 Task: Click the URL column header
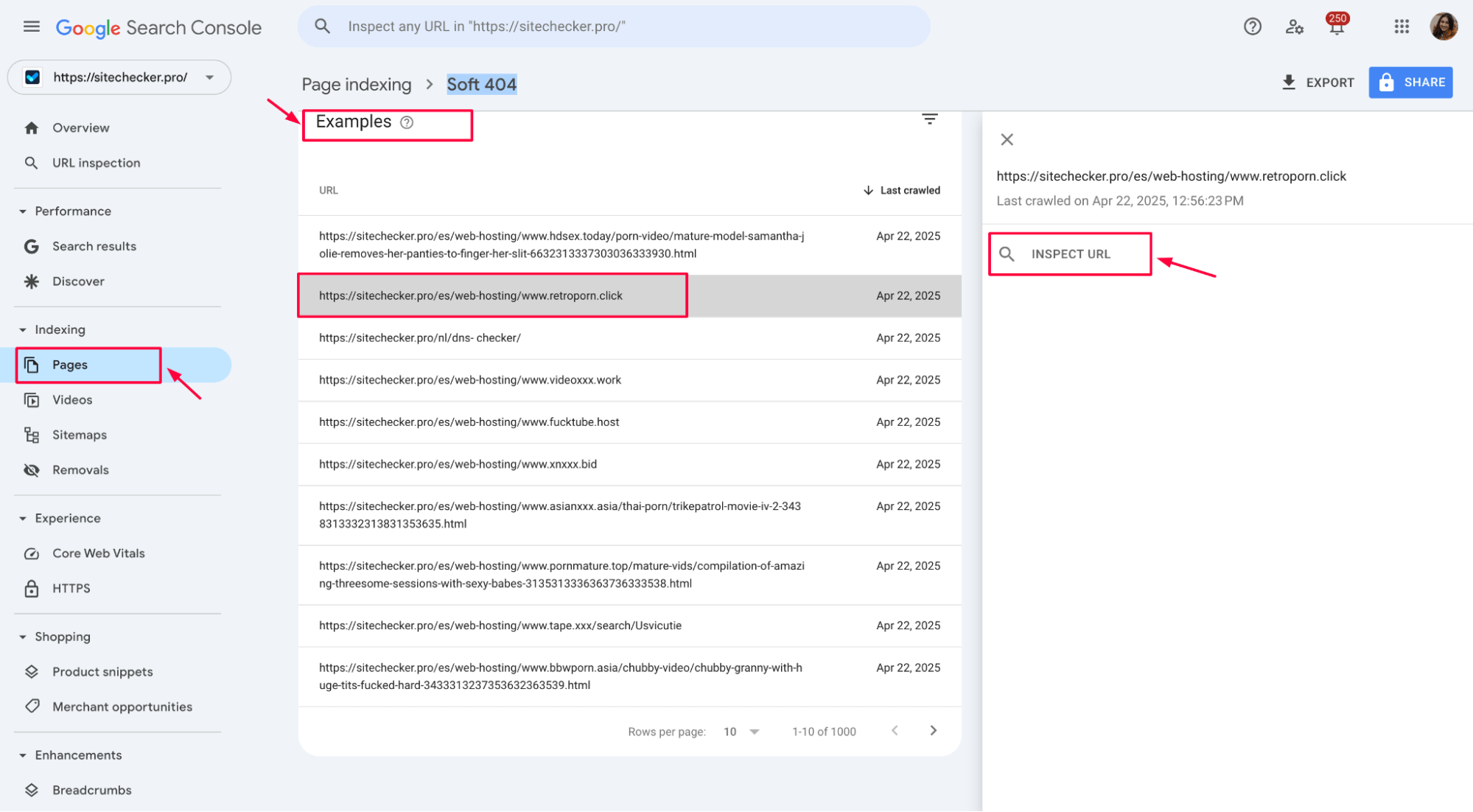point(329,190)
